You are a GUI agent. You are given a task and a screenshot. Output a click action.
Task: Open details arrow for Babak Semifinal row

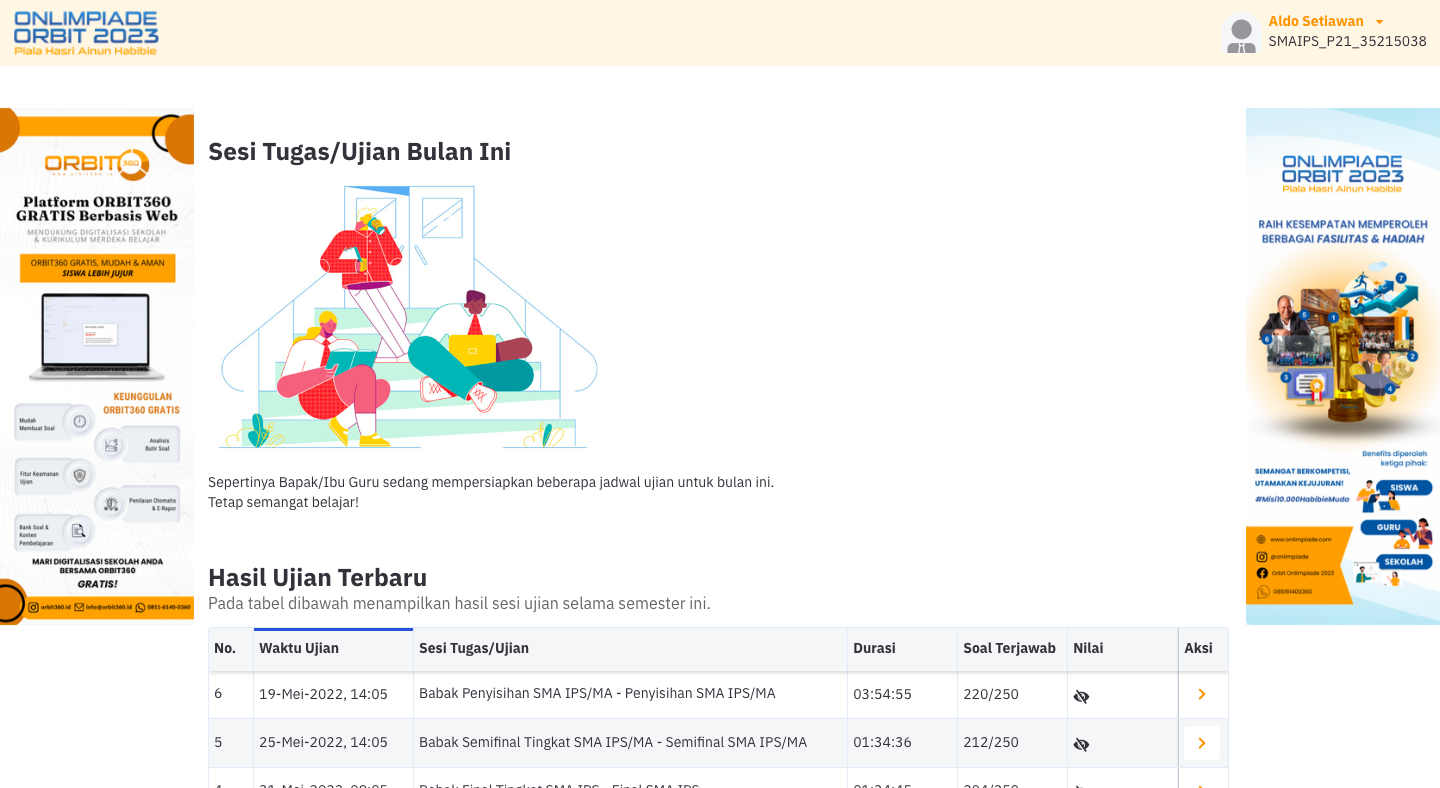coord(1201,743)
